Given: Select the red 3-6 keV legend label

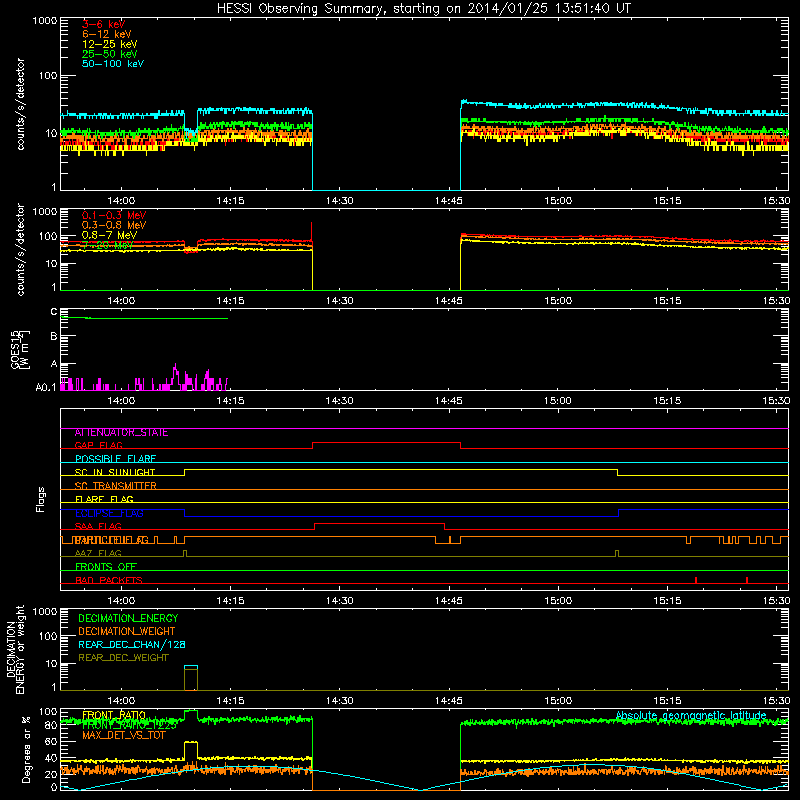Looking at the screenshot, I should 104,24.
